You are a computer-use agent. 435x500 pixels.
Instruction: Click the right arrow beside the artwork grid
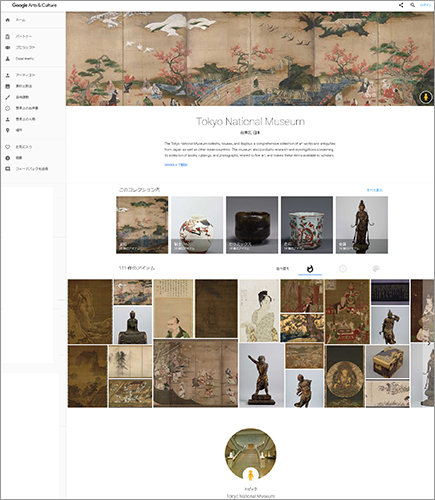coord(429,344)
